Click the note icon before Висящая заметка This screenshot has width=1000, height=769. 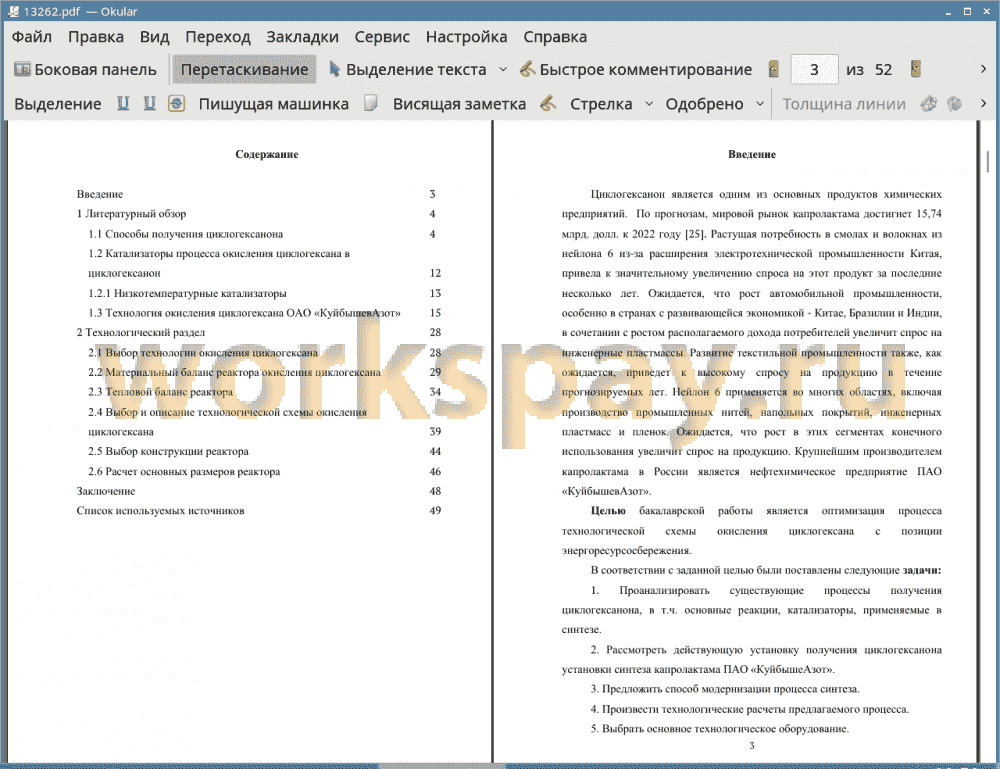click(x=371, y=103)
